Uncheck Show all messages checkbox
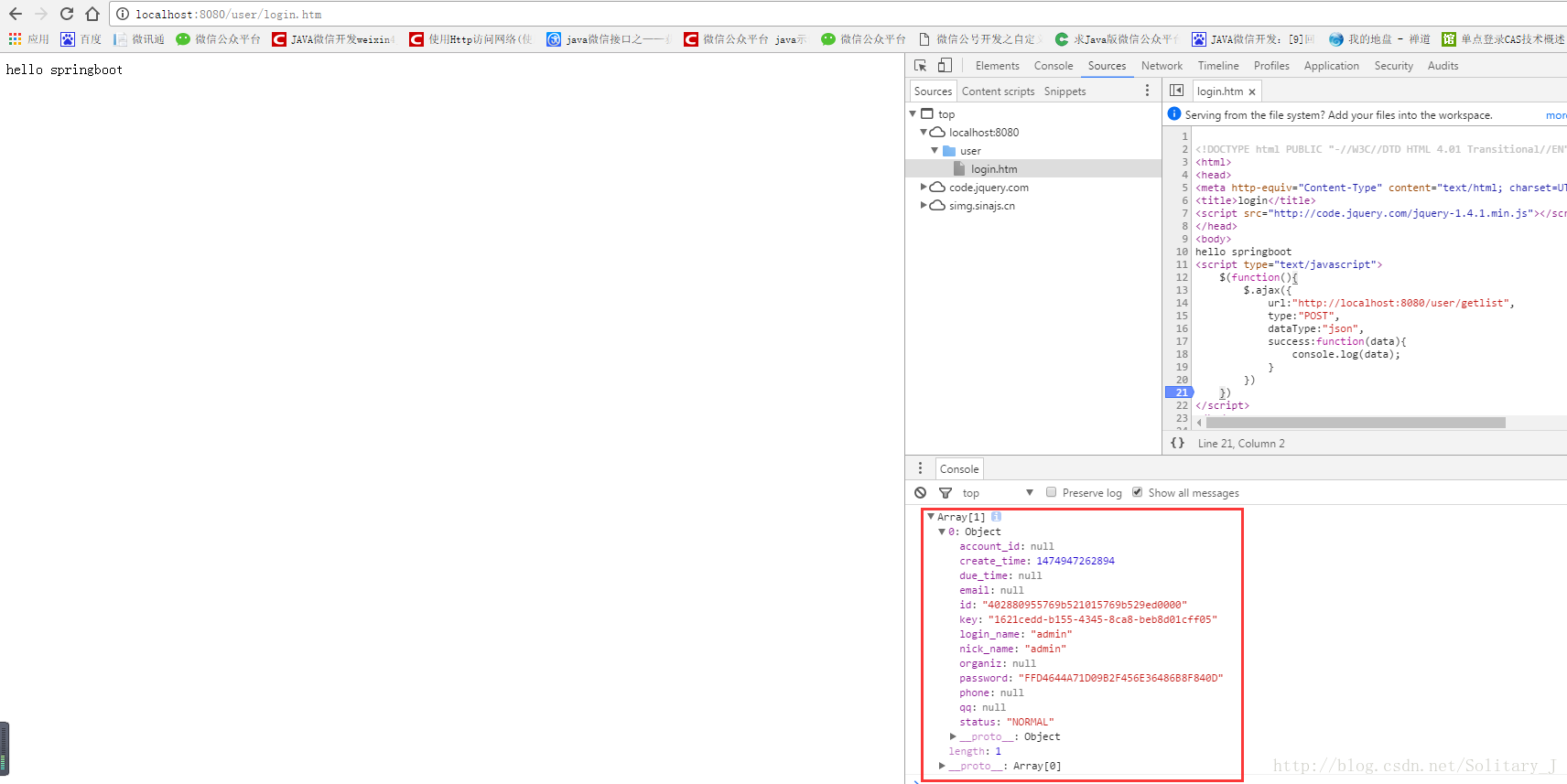Viewport: 1567px width, 784px height. tap(1138, 492)
